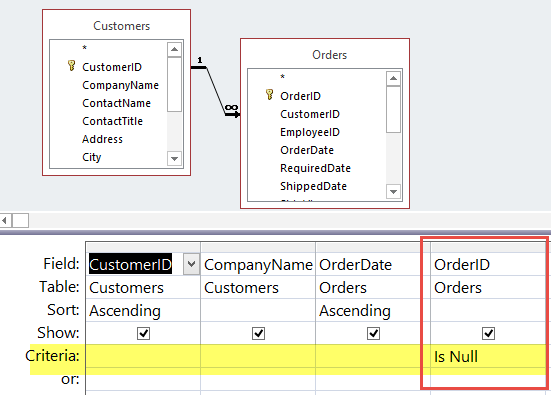Click Table cell Customers under CompanyName

click(x=258, y=287)
